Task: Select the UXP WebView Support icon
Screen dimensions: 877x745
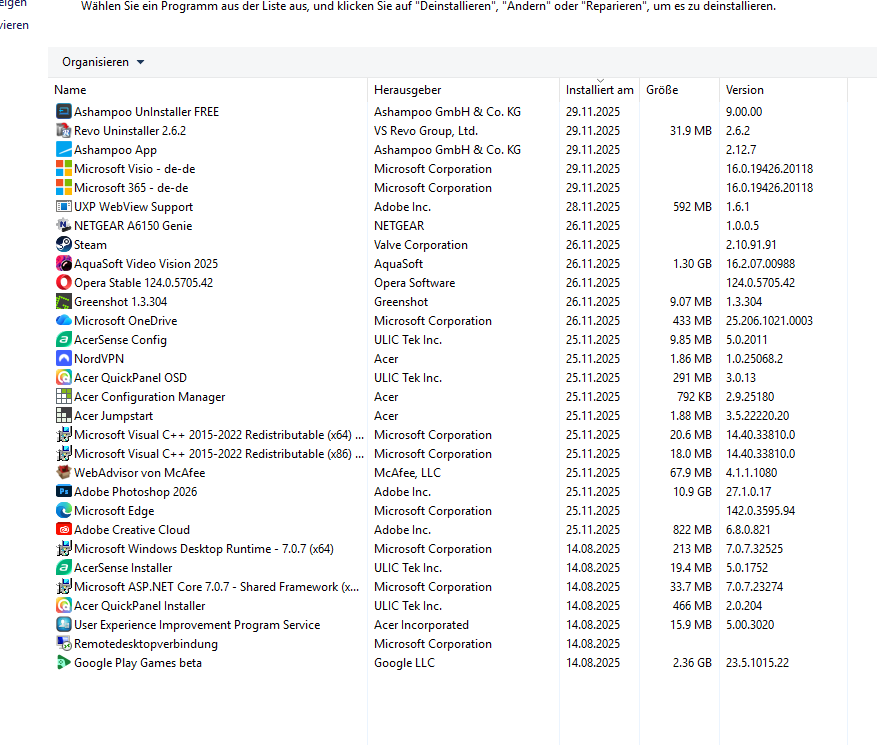Action: (x=64, y=206)
